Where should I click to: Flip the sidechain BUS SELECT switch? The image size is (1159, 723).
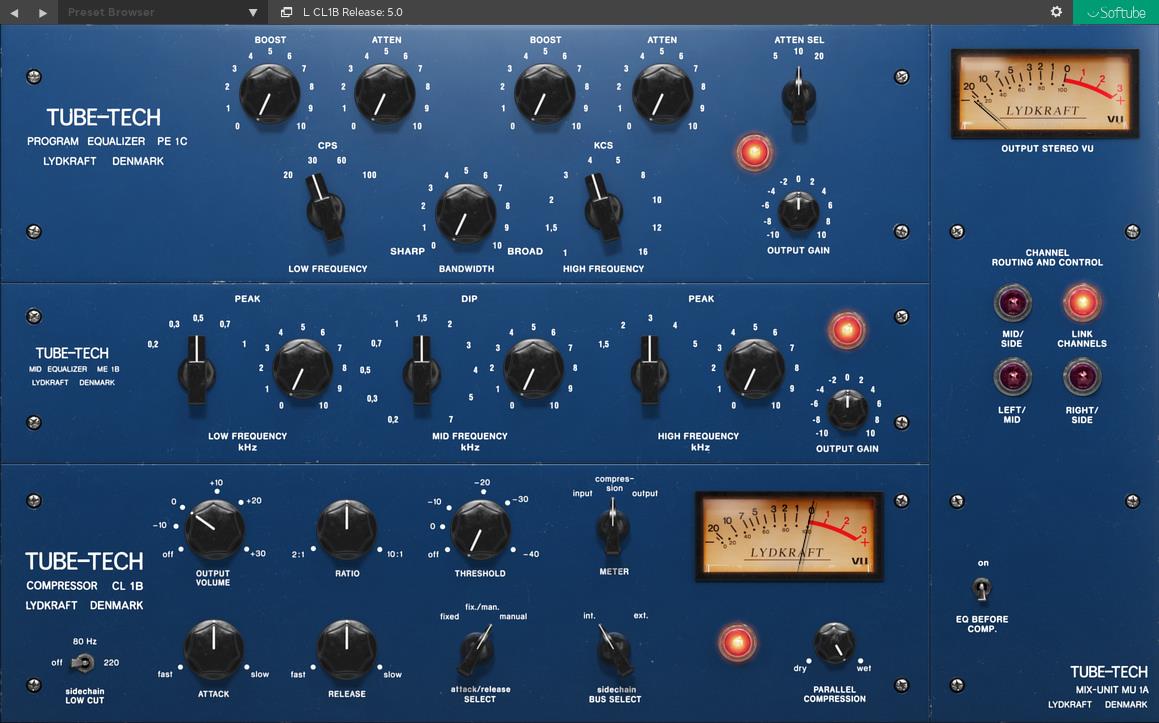click(x=613, y=649)
